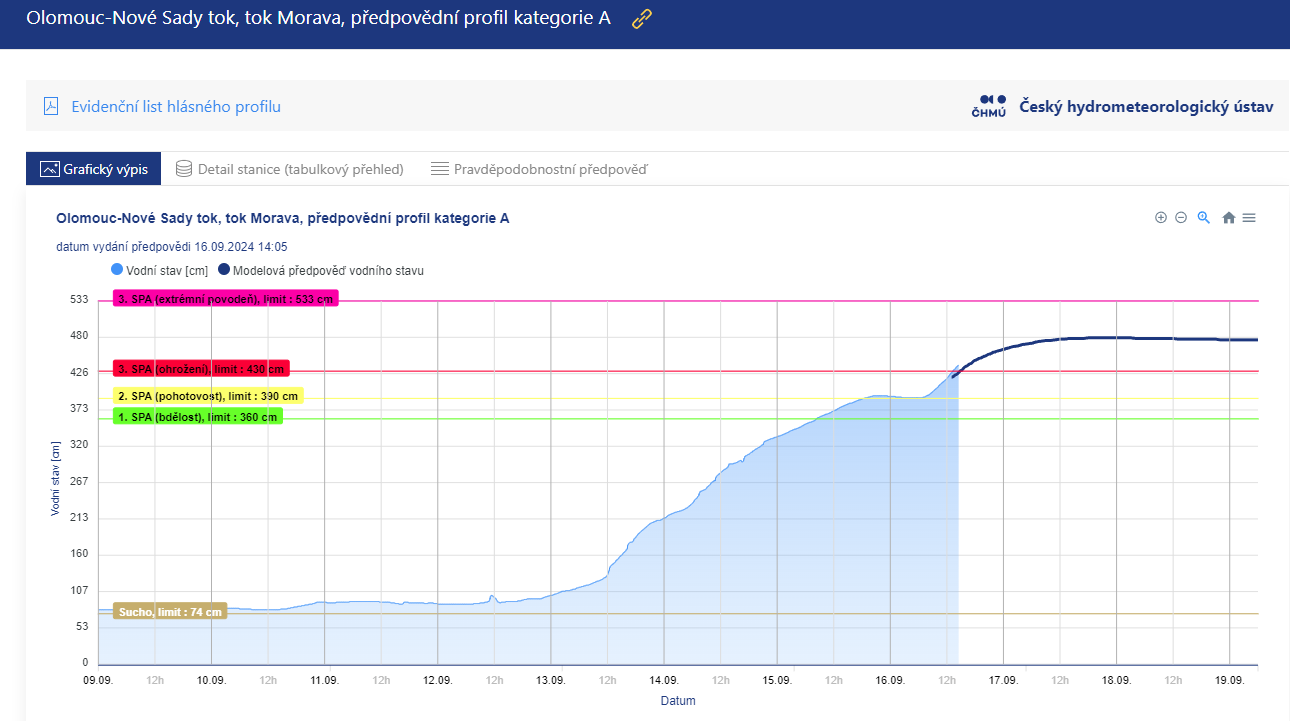Click the database icon on Detail stanice tab
The height and width of the screenshot is (721, 1290).
(183, 169)
